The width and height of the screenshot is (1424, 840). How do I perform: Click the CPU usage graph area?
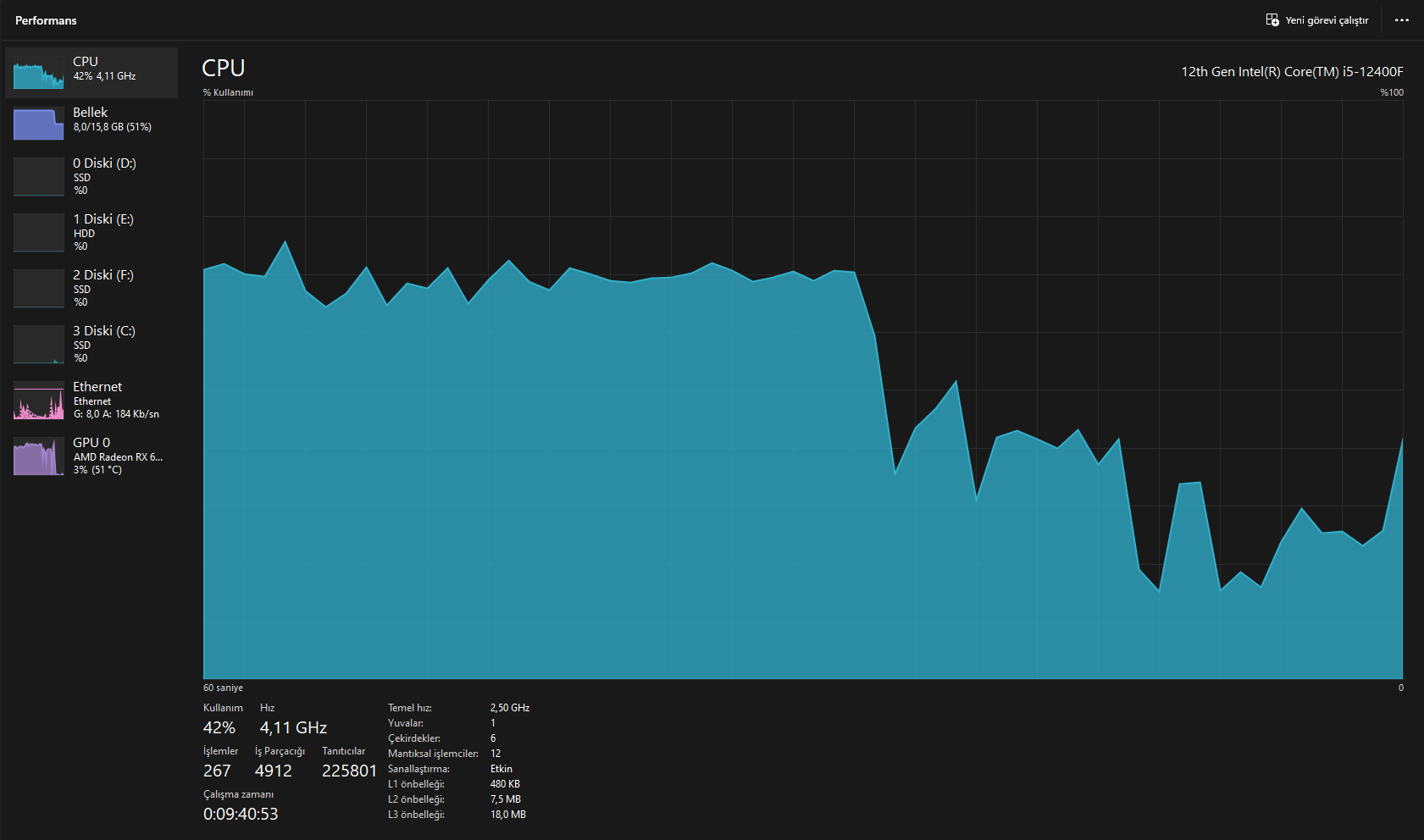point(803,390)
